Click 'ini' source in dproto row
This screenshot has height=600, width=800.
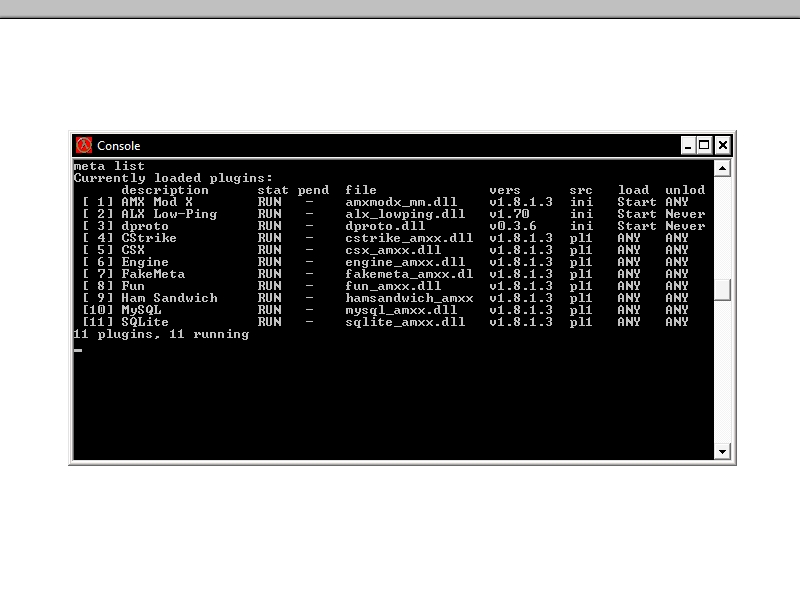click(x=581, y=226)
